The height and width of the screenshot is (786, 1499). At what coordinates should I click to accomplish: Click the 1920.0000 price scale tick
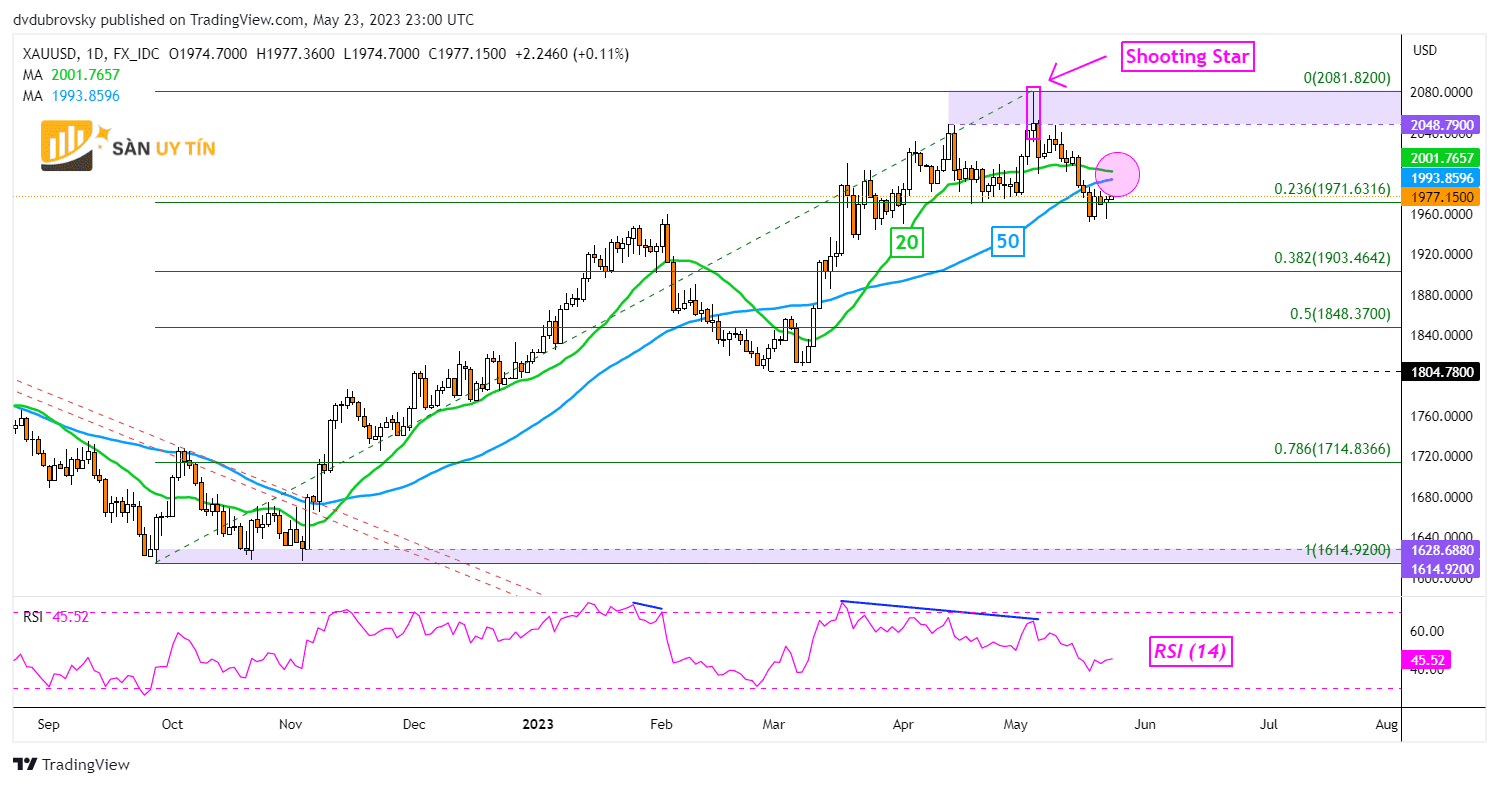[1439, 255]
